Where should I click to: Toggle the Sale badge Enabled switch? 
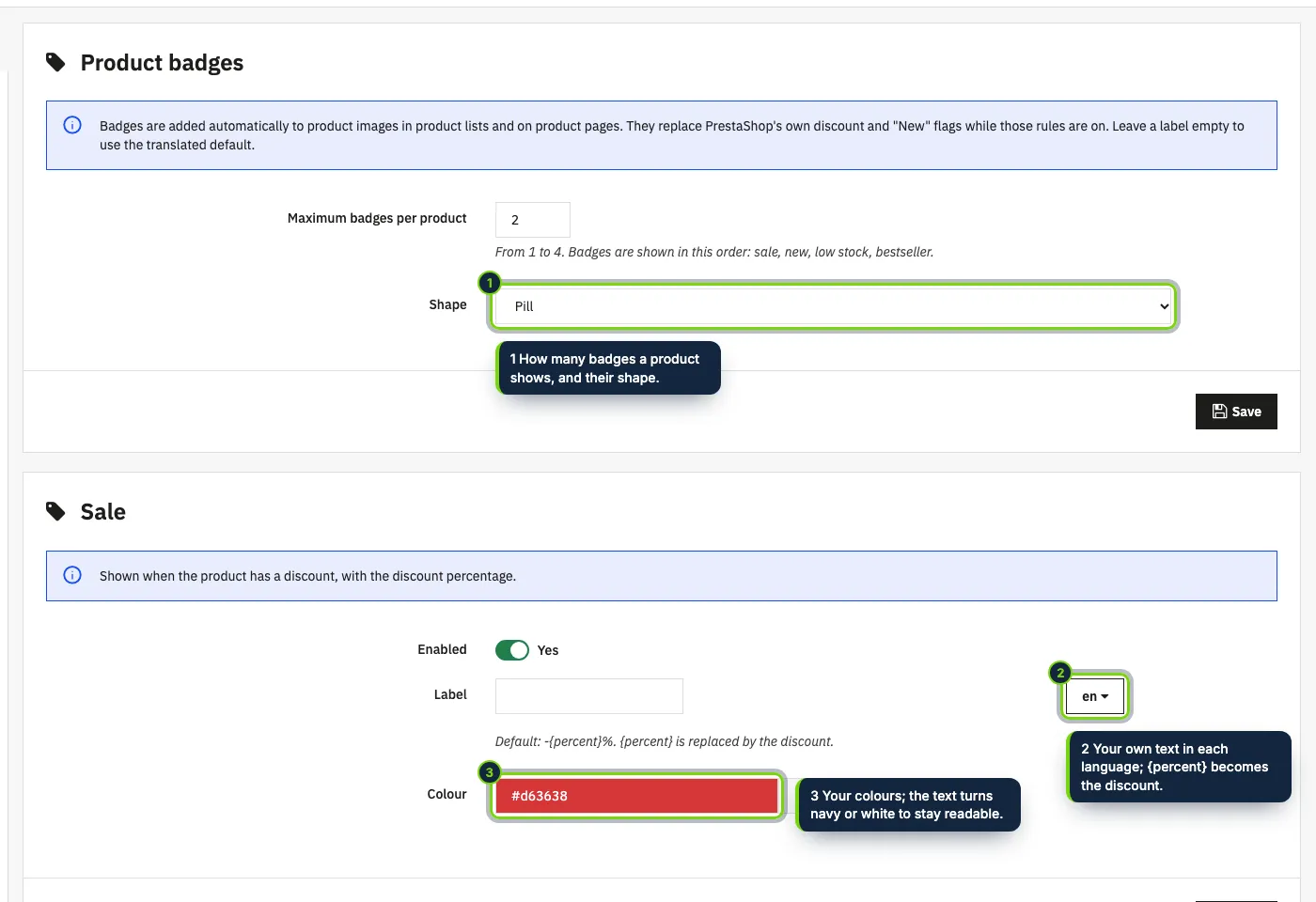point(512,650)
